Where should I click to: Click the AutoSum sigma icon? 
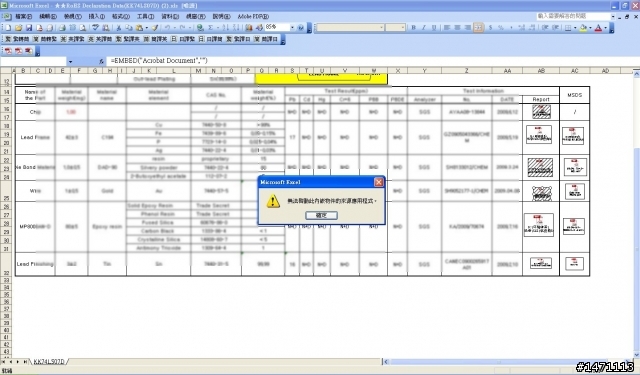[x=211, y=28]
